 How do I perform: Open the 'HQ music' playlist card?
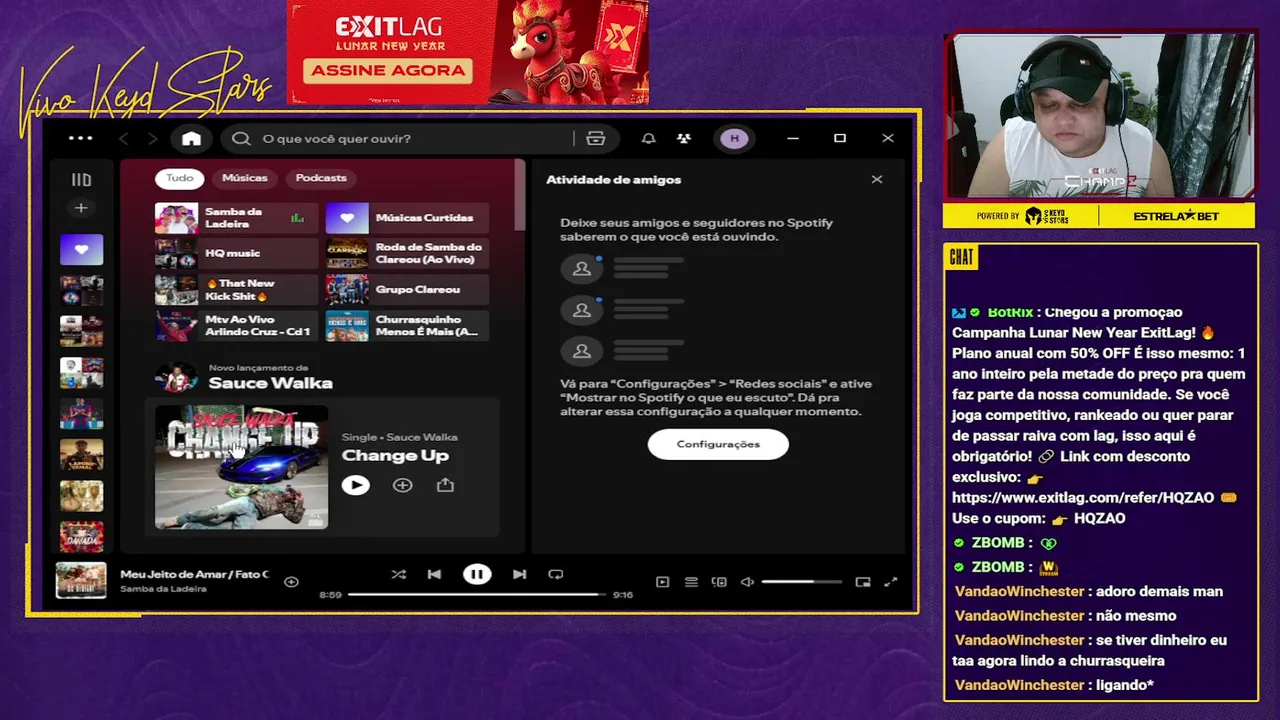coord(236,254)
